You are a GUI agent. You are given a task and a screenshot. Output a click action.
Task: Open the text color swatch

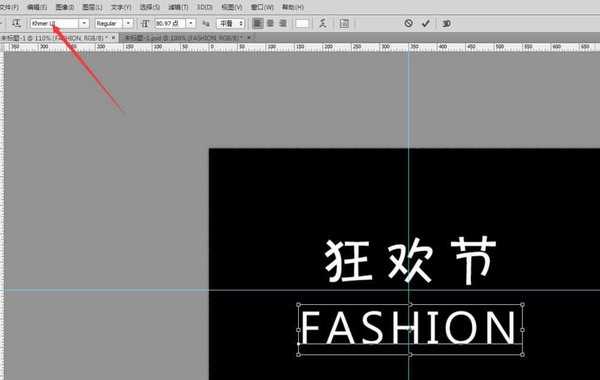[302, 24]
